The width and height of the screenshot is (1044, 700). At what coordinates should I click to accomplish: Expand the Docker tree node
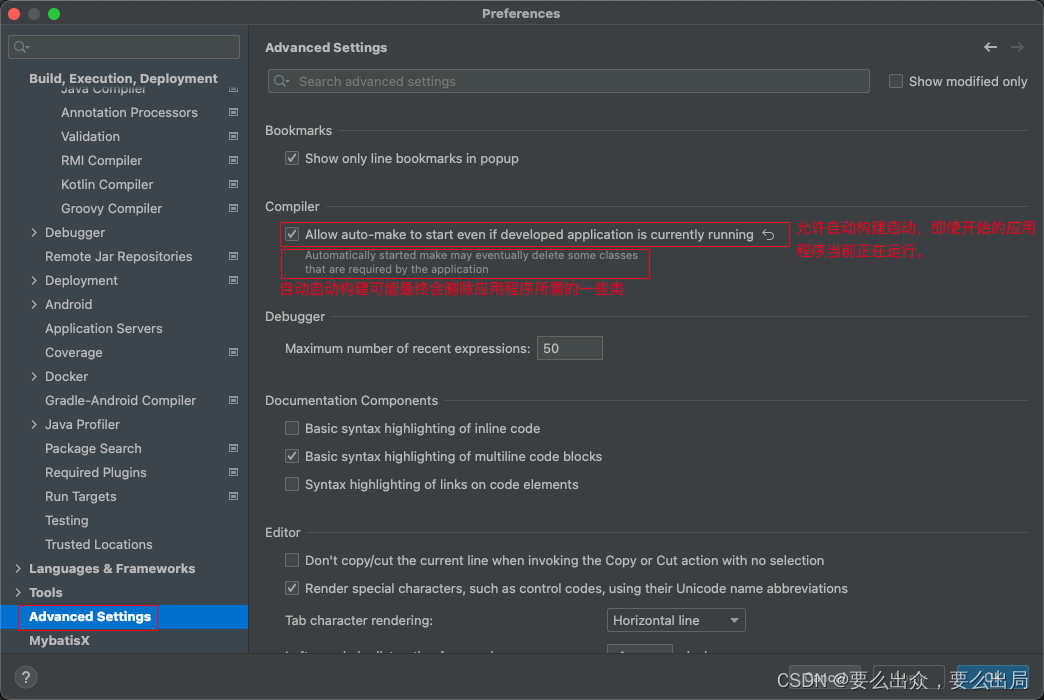pos(34,376)
